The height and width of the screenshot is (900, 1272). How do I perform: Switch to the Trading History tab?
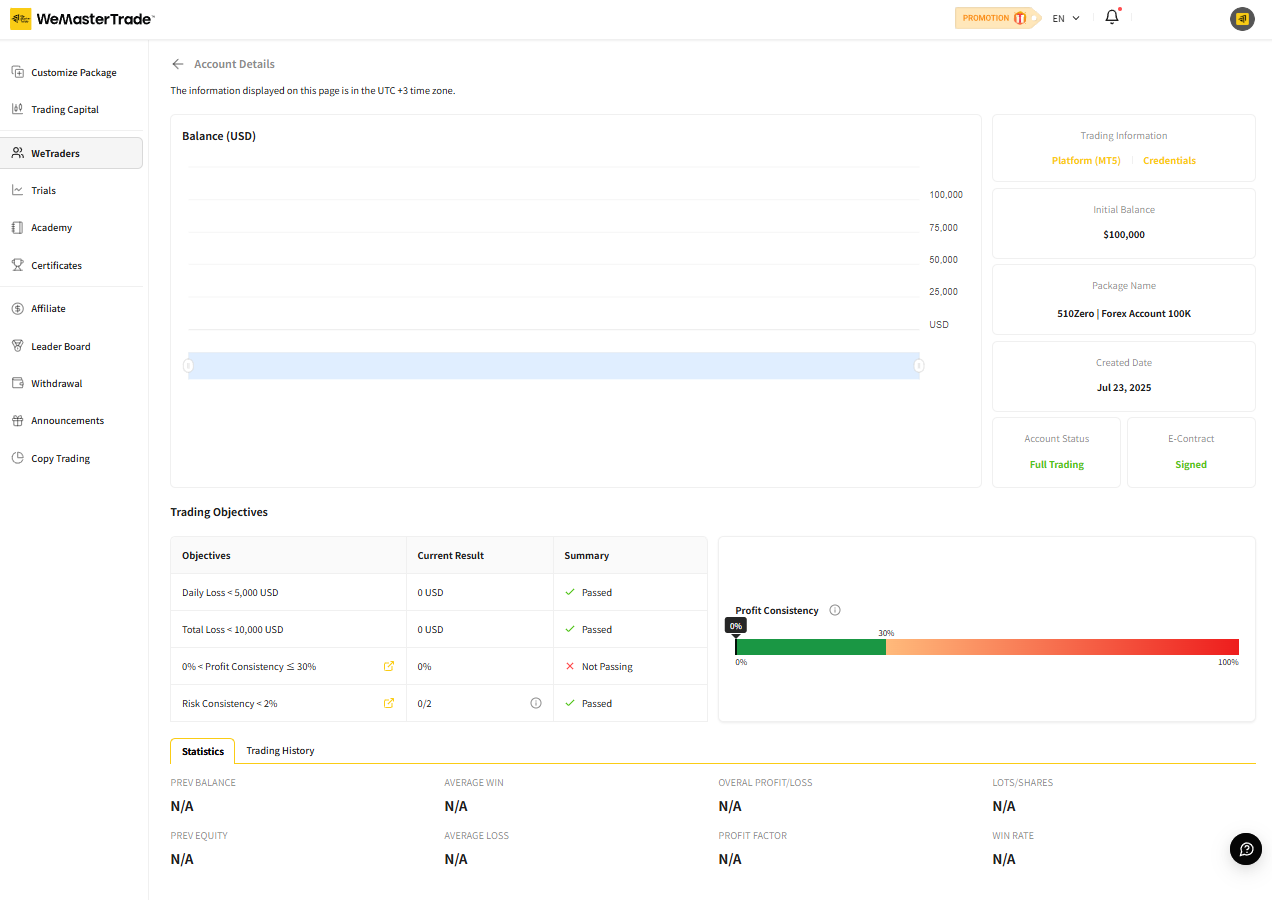tap(280, 751)
